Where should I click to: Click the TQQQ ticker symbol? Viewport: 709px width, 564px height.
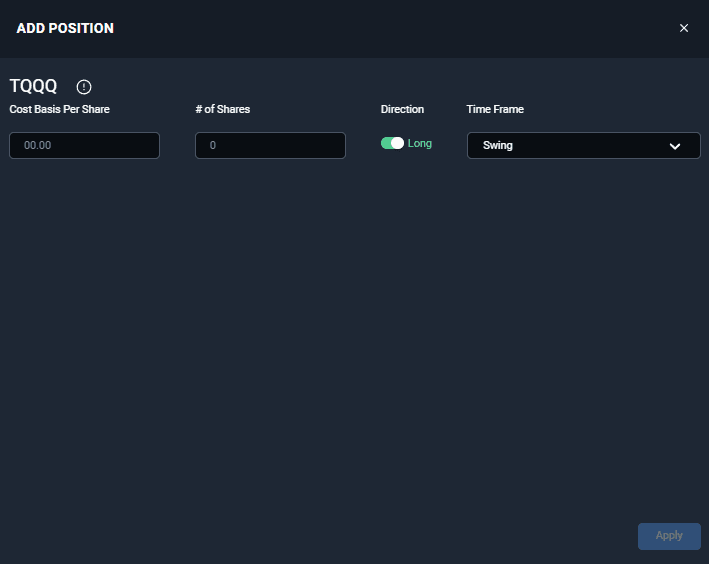click(33, 86)
